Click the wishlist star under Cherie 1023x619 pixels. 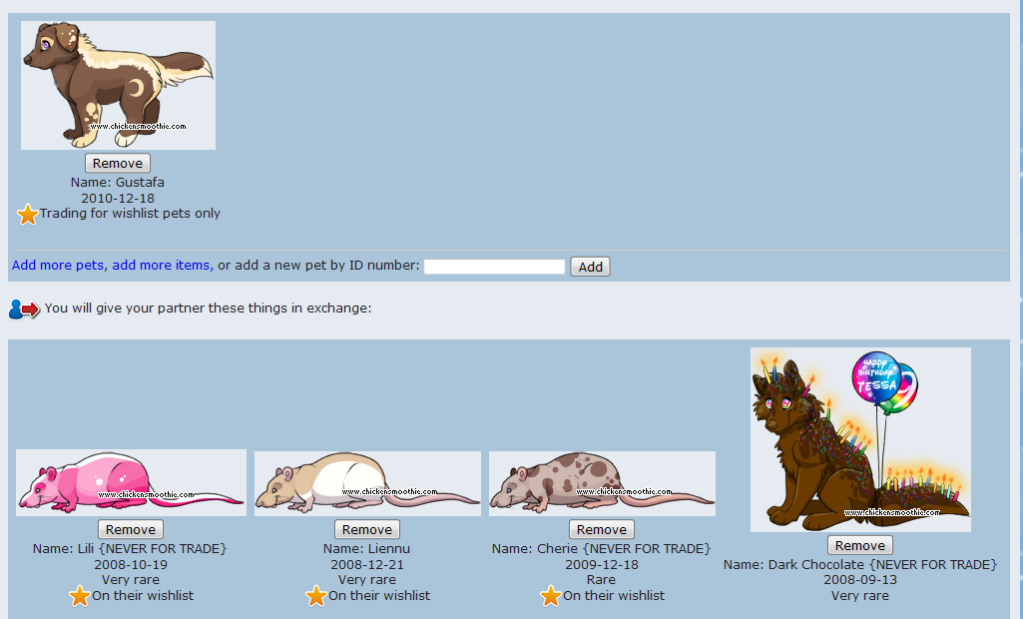click(x=550, y=596)
